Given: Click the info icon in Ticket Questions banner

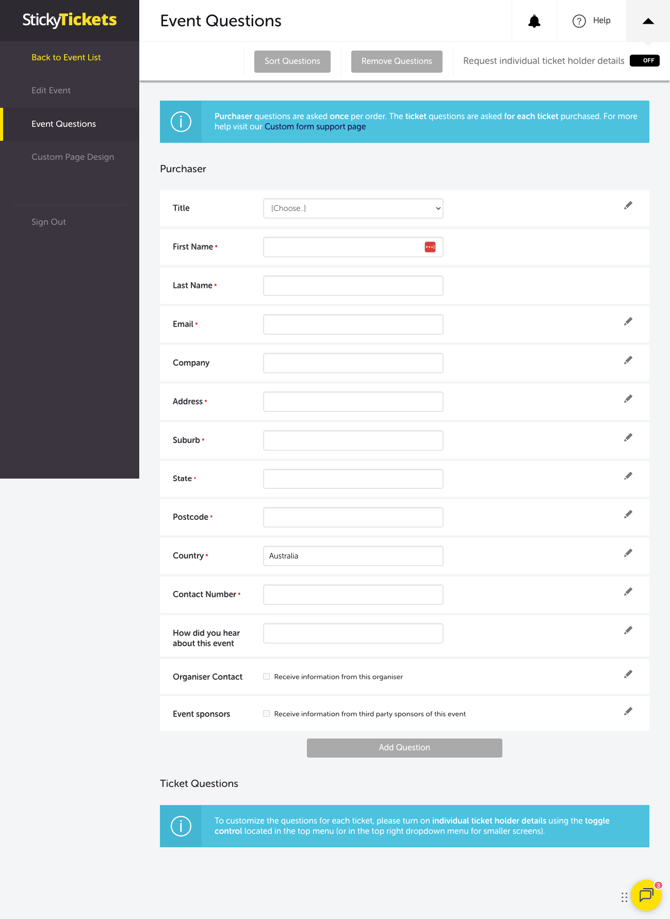Looking at the screenshot, I should tap(181, 826).
